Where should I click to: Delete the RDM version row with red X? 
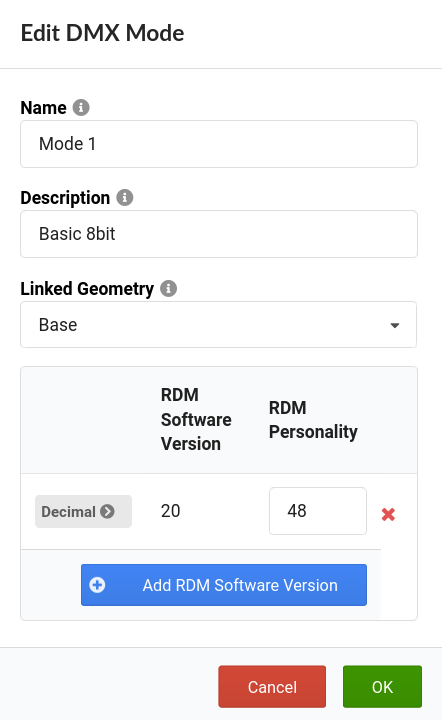[x=388, y=514]
